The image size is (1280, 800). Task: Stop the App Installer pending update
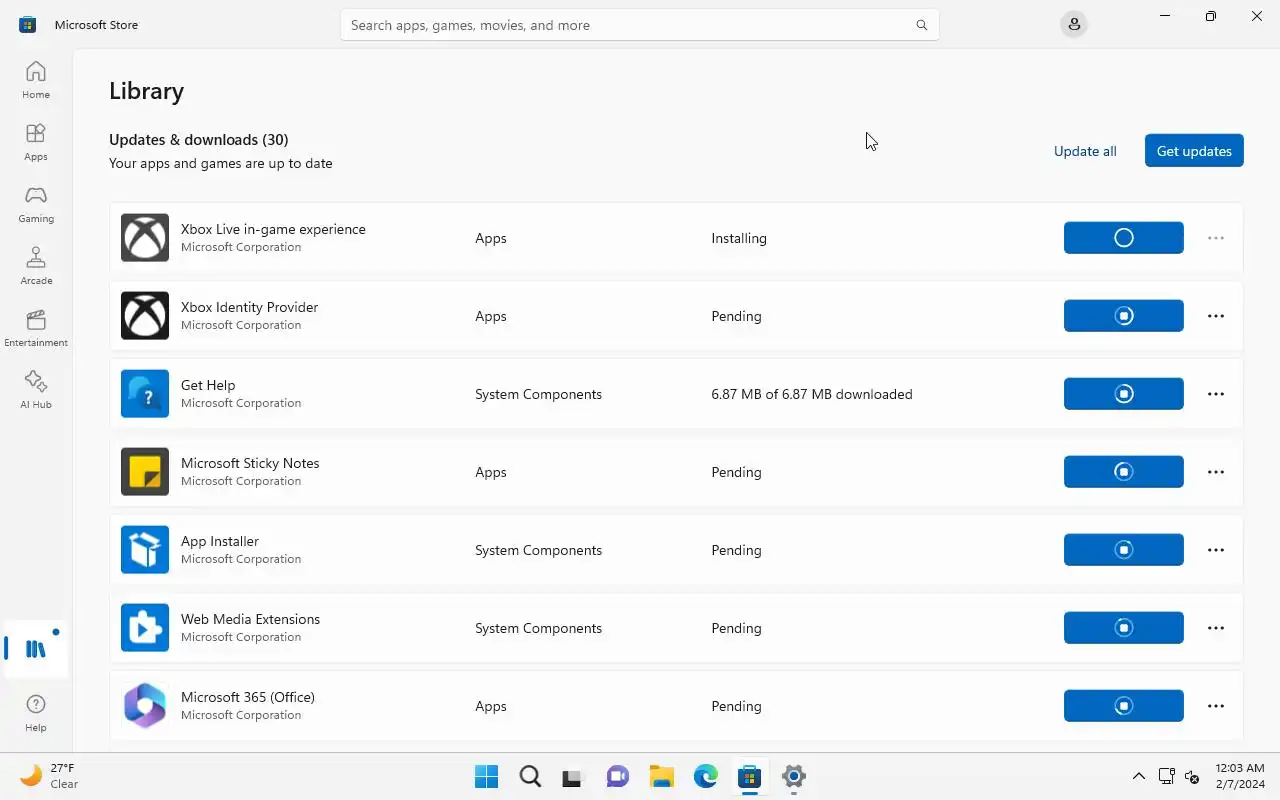pos(1124,550)
